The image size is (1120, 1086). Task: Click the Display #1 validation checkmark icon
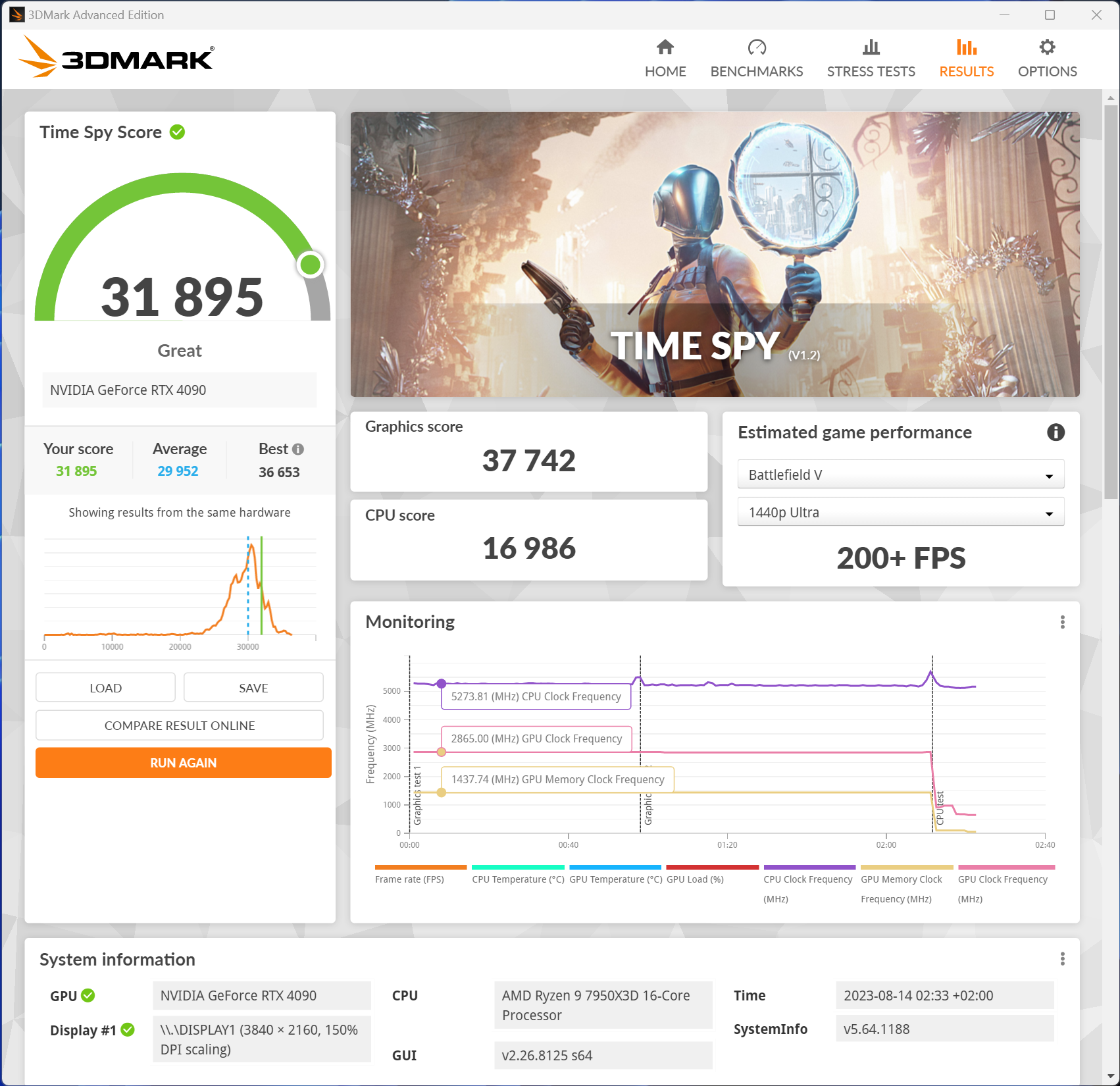coord(128,1029)
